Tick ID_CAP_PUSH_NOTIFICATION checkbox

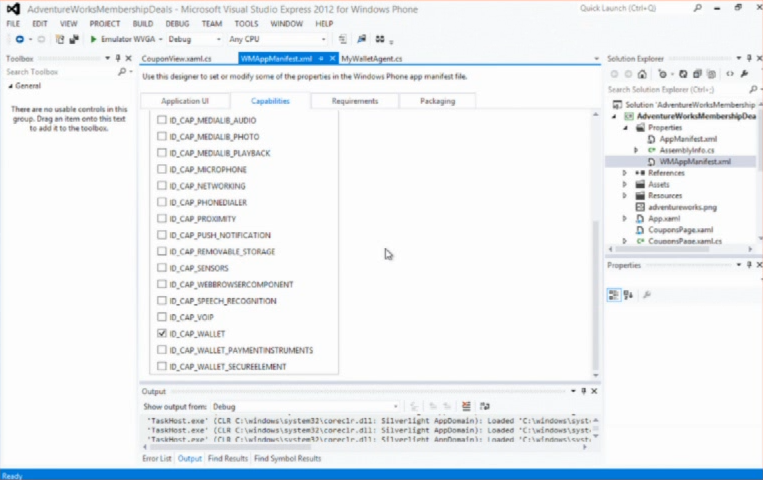162,235
